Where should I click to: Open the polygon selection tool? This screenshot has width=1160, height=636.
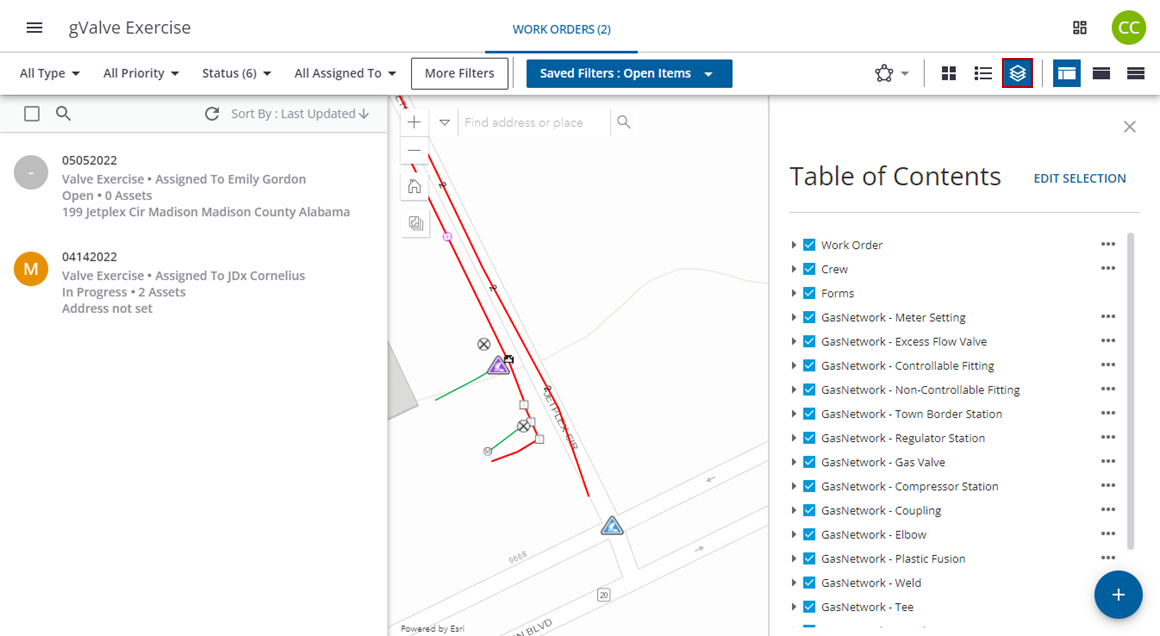[x=891, y=73]
